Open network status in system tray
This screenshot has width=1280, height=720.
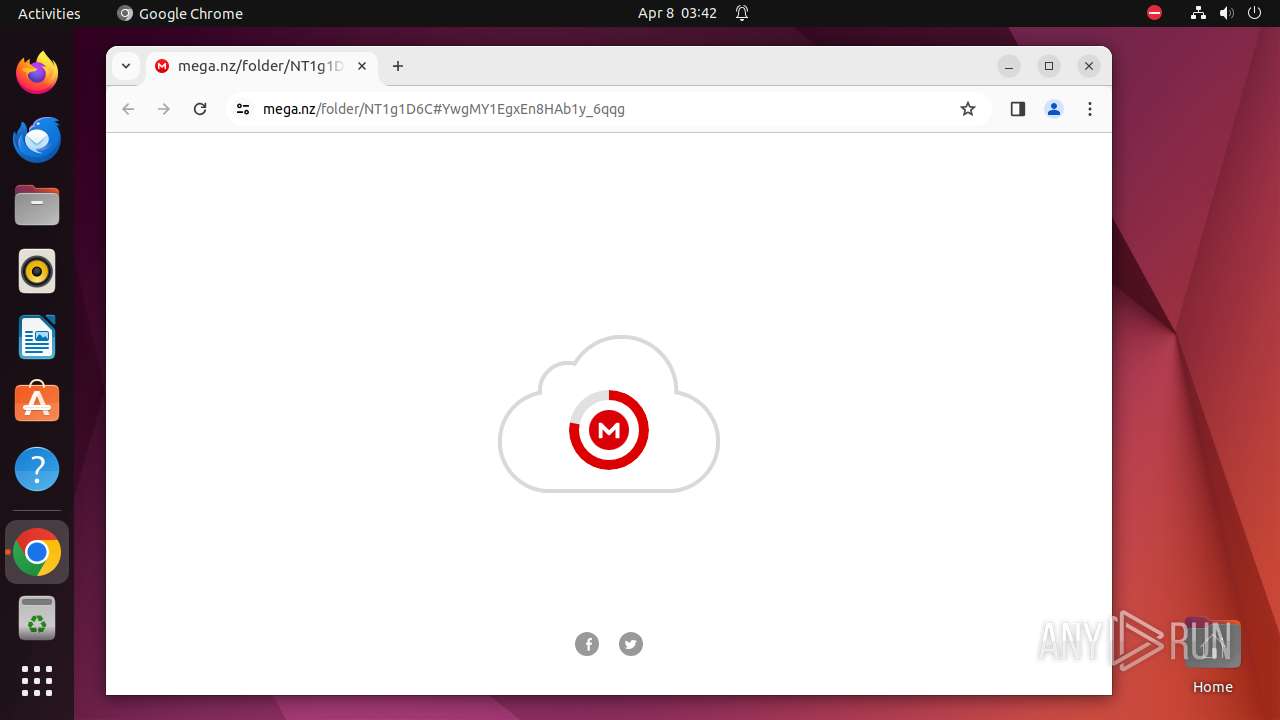point(1198,13)
